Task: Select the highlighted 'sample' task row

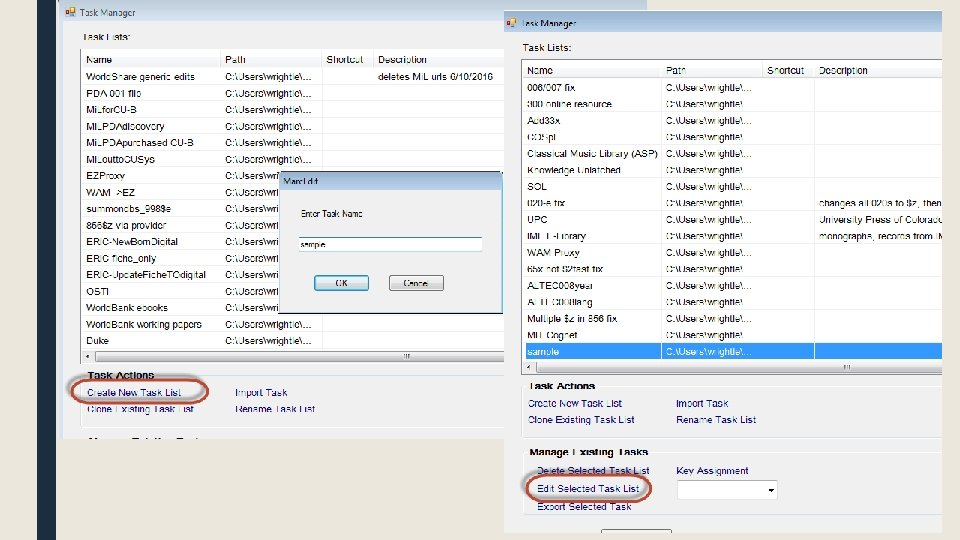Action: click(x=733, y=351)
